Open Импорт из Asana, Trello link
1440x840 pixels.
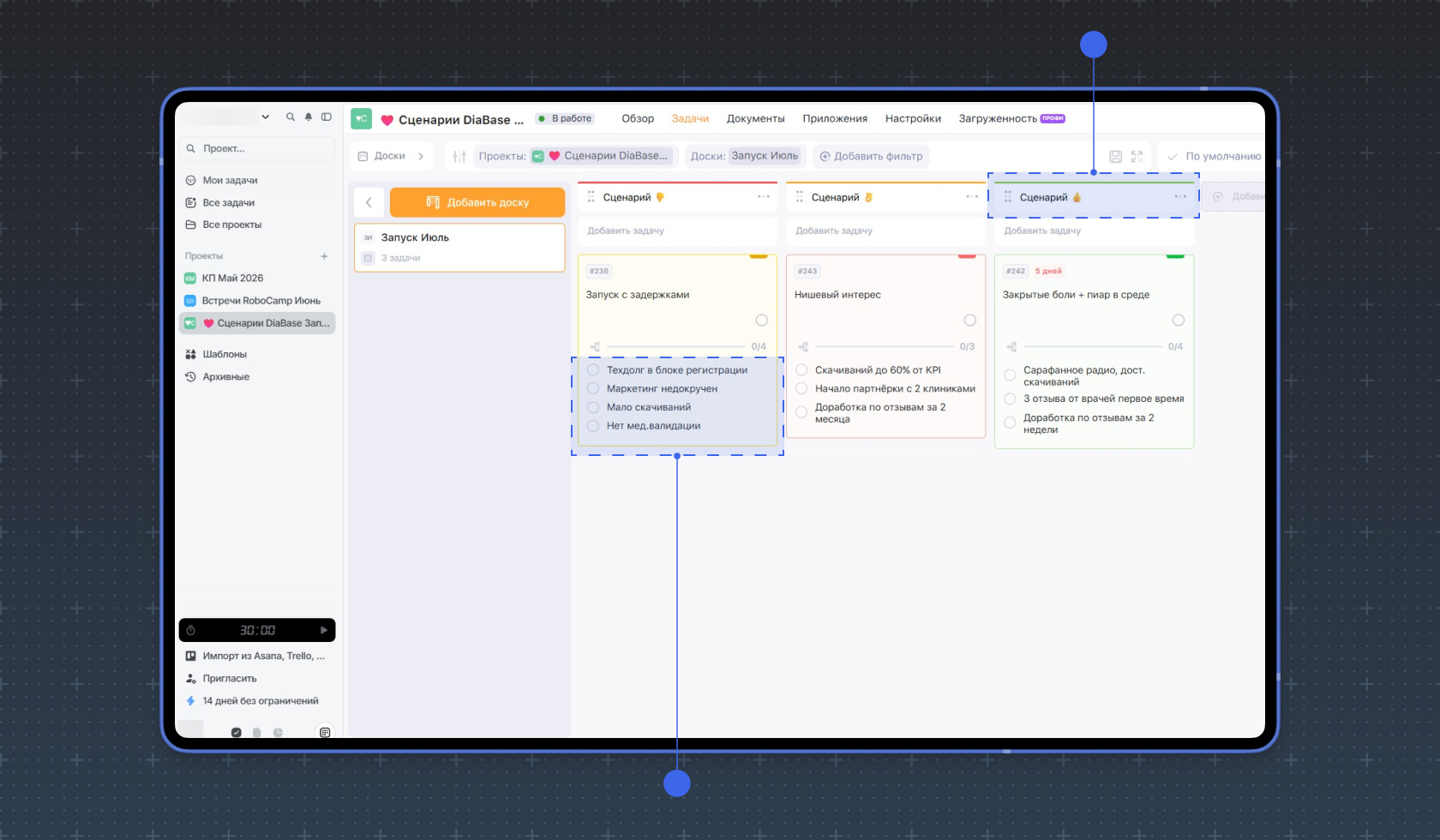click(x=255, y=657)
